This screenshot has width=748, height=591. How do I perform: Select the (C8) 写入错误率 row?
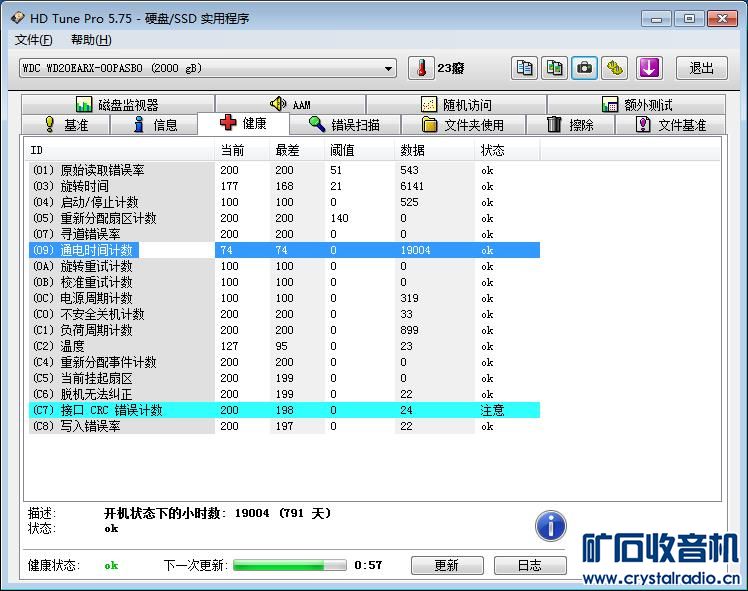click(x=284, y=426)
